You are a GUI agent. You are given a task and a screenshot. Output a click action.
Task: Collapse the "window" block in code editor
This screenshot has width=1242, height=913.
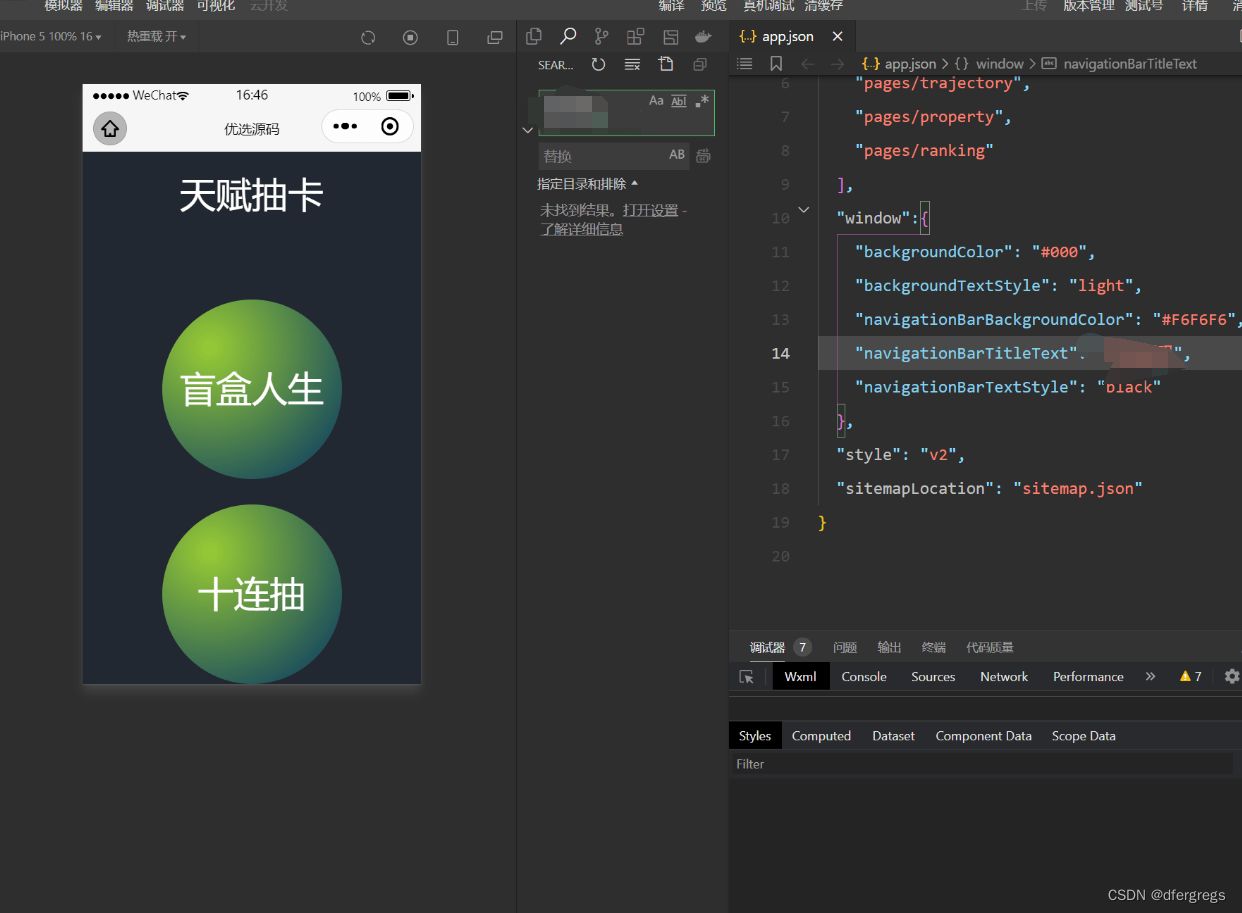pos(803,211)
